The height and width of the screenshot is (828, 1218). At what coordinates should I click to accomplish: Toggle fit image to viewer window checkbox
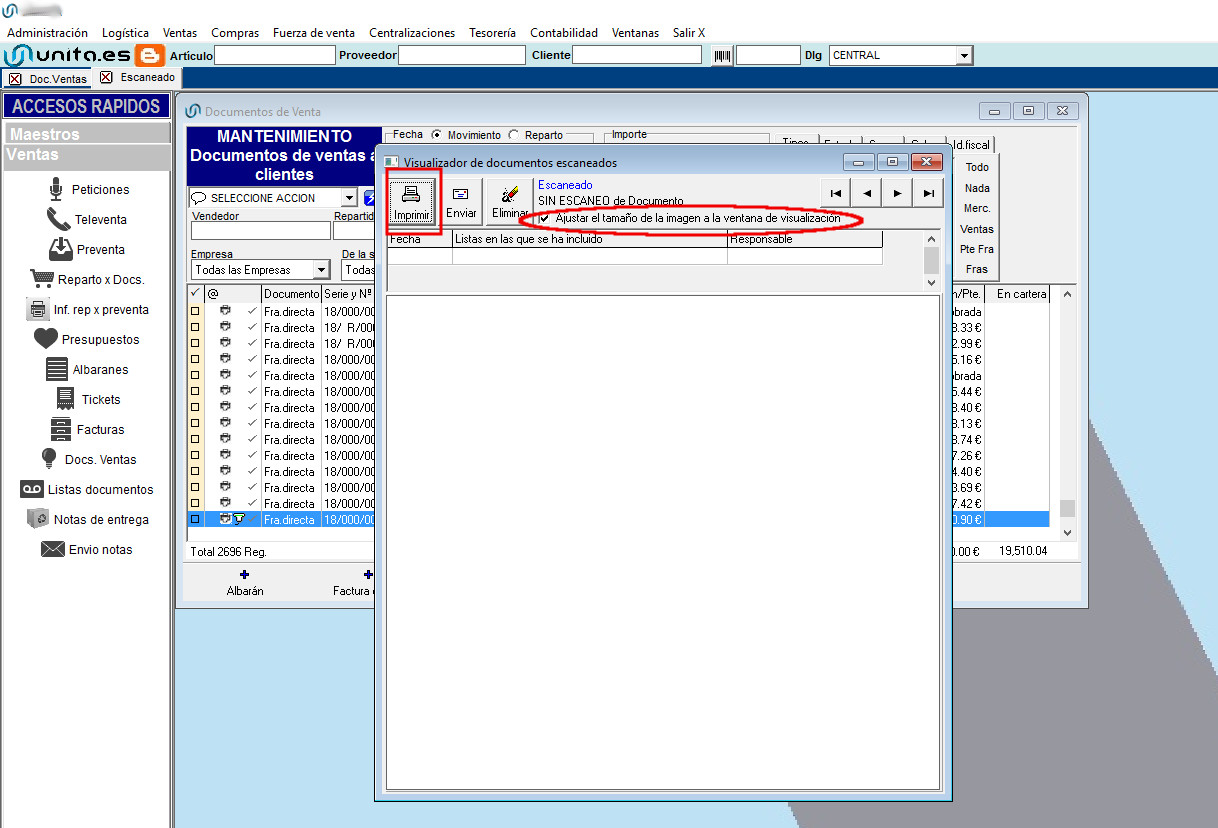(x=545, y=218)
